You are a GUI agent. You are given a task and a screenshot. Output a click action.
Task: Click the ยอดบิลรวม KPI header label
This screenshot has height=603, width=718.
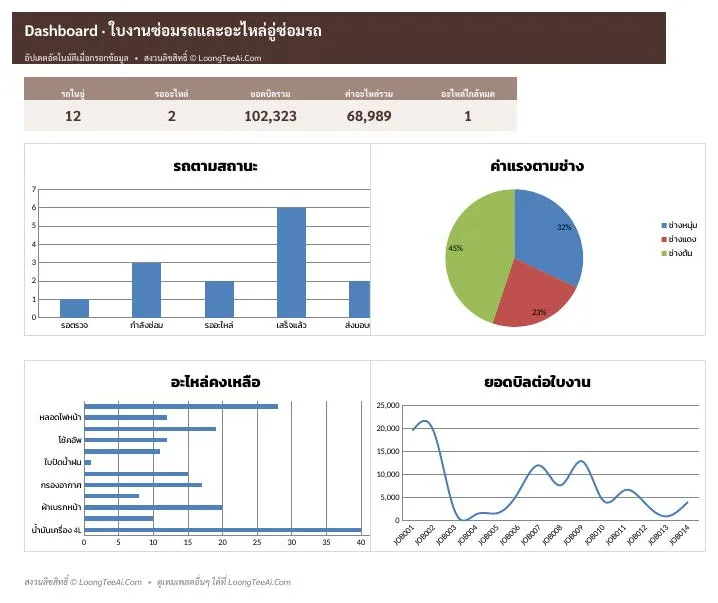[x=270, y=93]
